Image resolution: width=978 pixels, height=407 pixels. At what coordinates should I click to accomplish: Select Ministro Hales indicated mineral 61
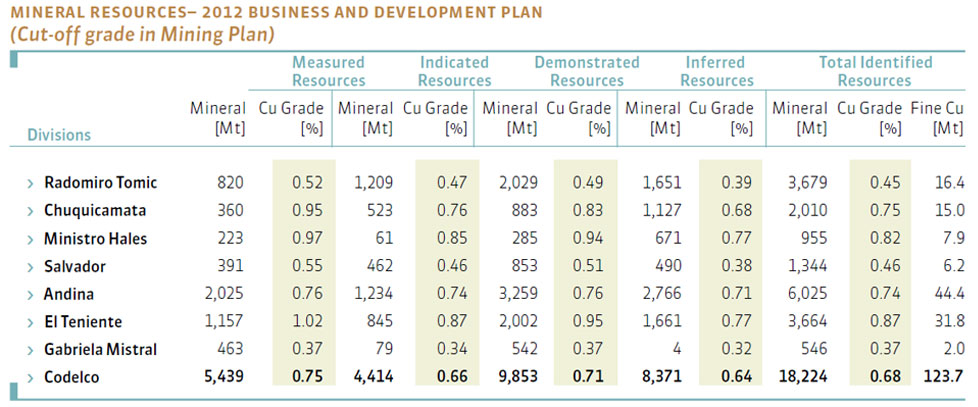pyautogui.click(x=384, y=239)
